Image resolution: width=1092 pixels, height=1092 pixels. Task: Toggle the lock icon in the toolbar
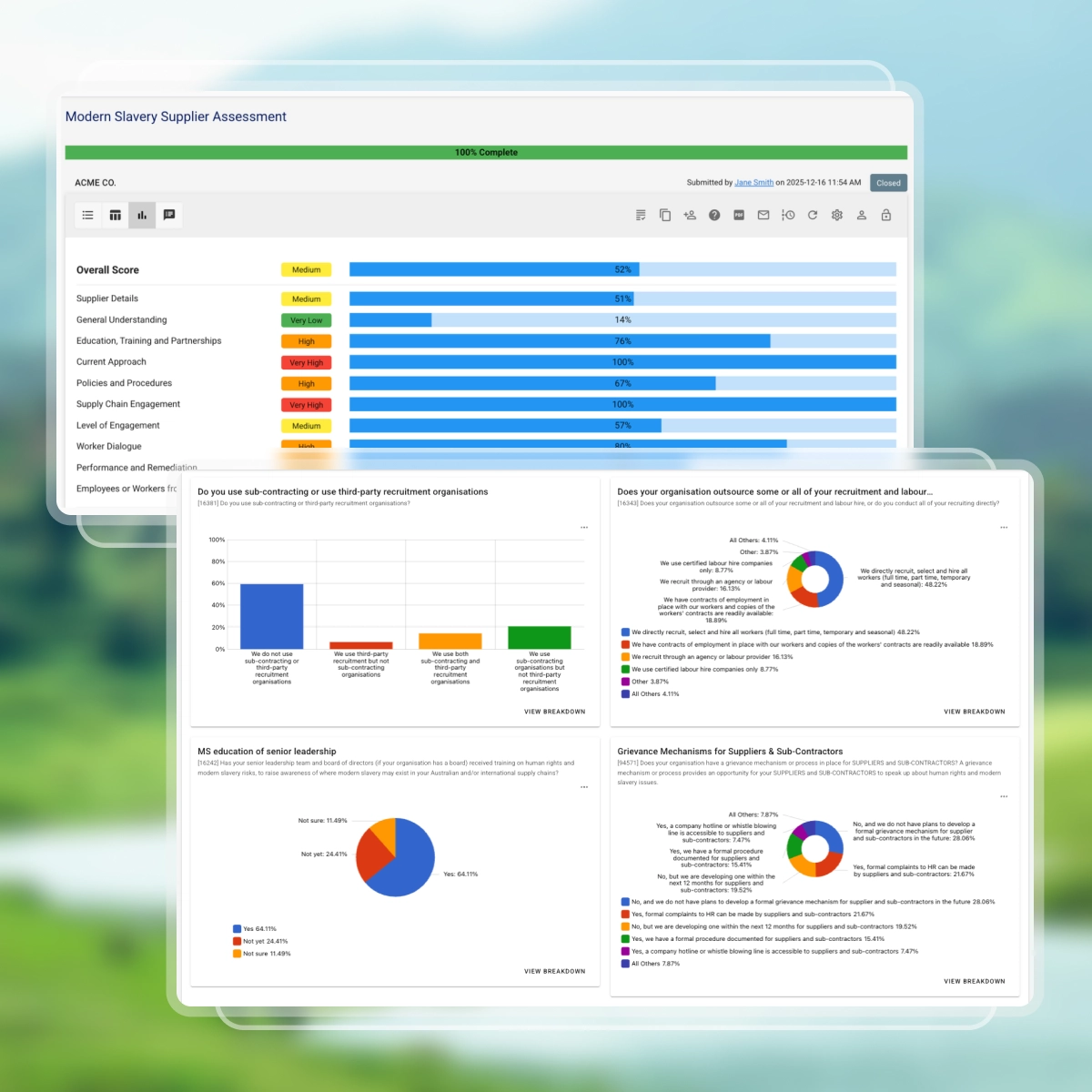tap(886, 216)
